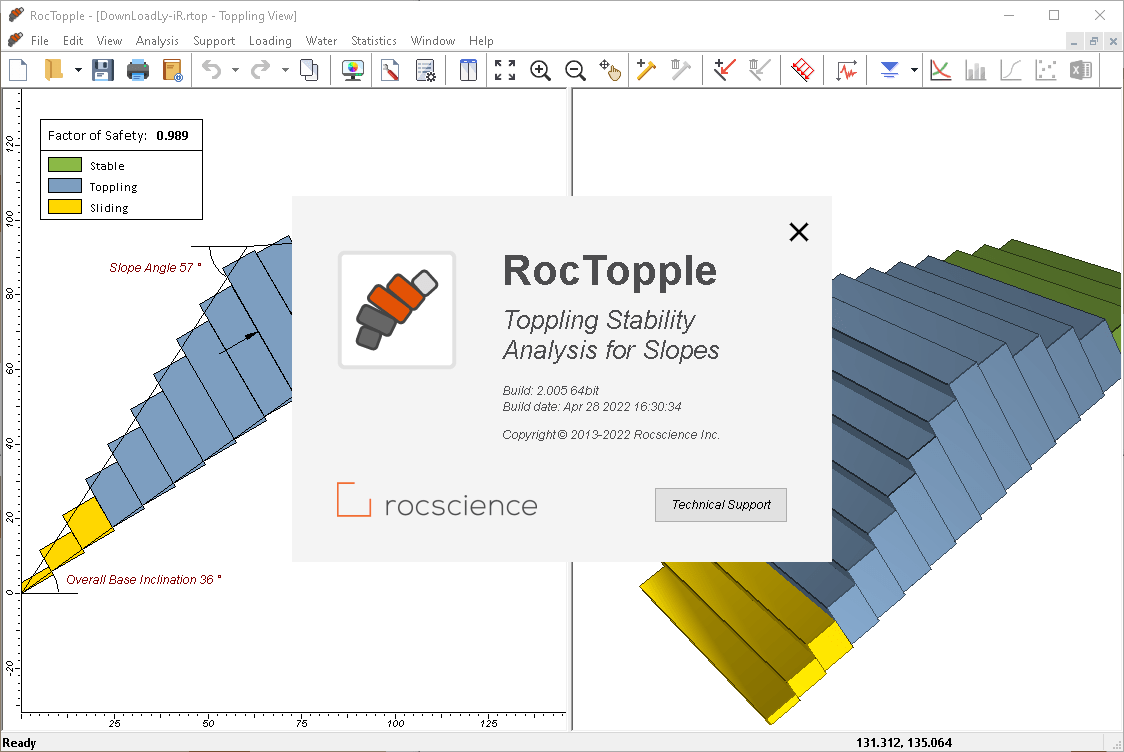The image size is (1124, 752).
Task: Click the greyed Scatter plot icon
Action: pyautogui.click(x=1046, y=70)
